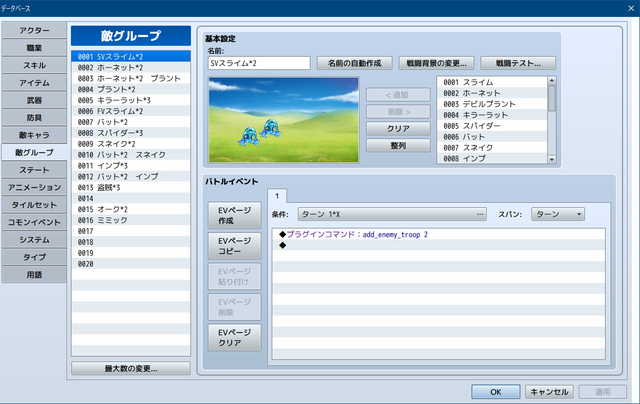Select the left slime in battle preview
640x404 pixels.
point(249,136)
